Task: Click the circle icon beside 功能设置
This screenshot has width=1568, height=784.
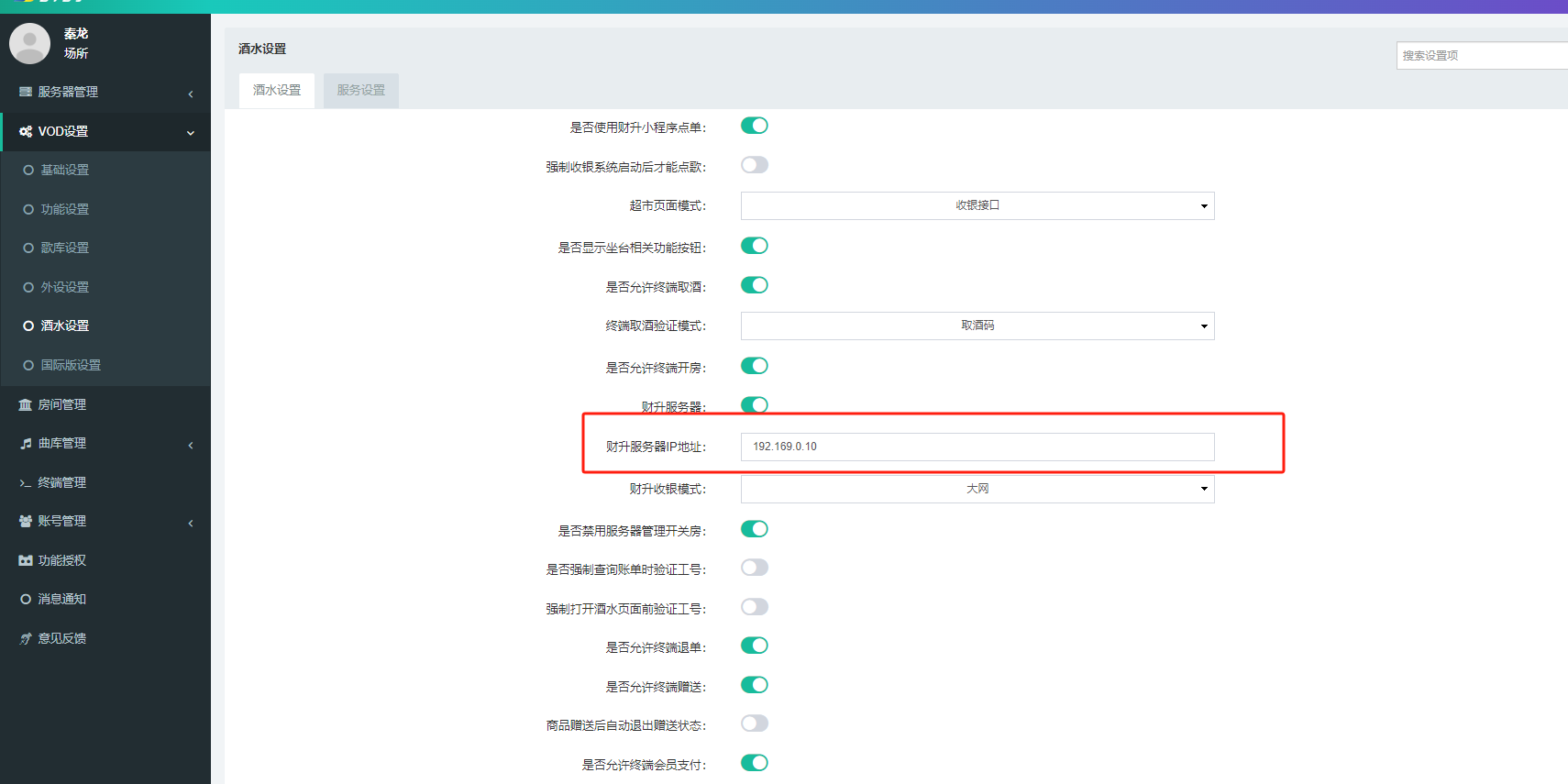Action: [x=28, y=209]
